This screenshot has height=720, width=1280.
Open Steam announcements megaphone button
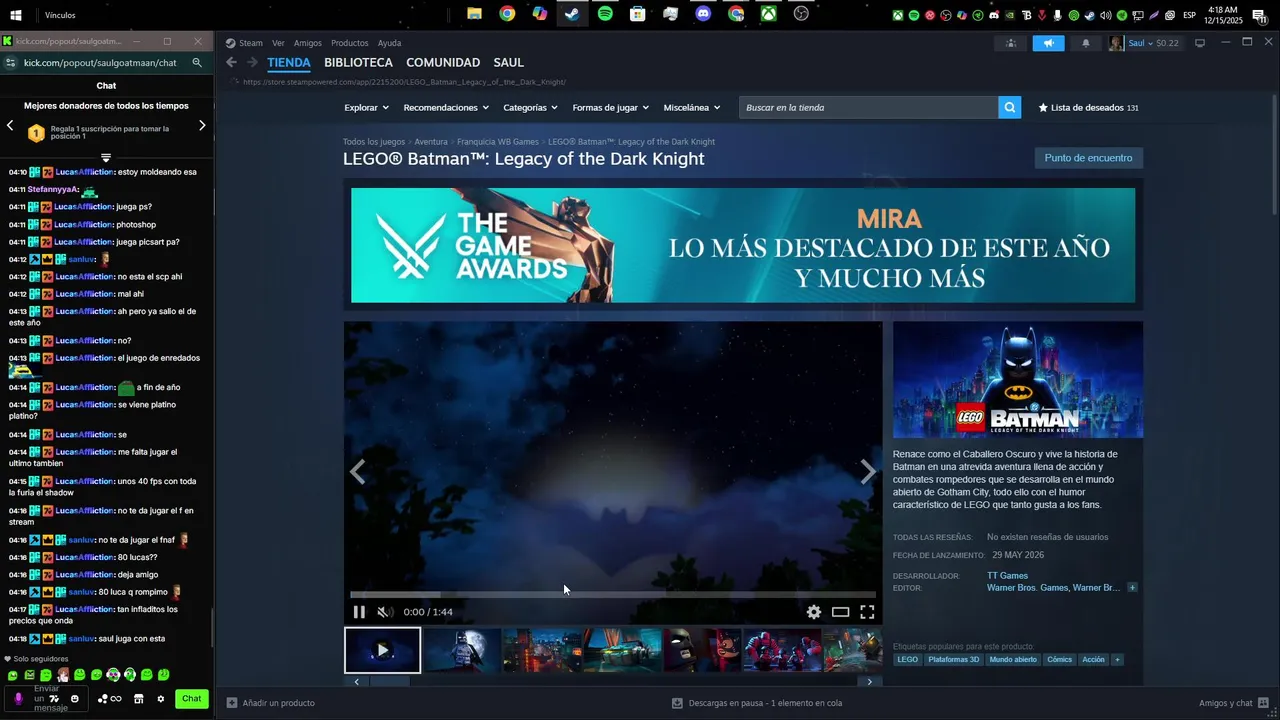pyautogui.click(x=1048, y=43)
